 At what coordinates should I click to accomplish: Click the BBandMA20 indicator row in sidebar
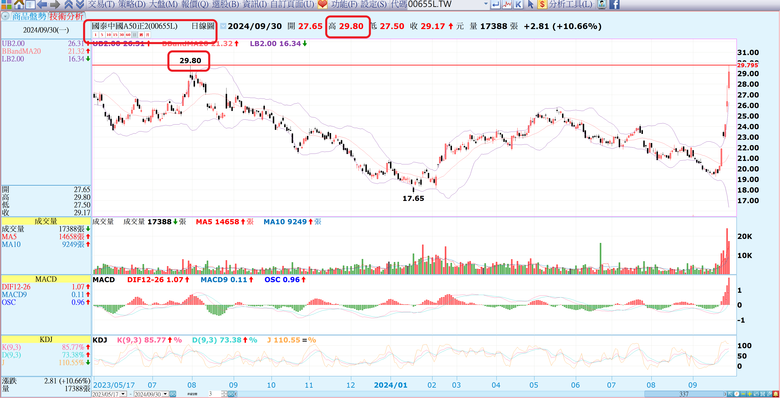click(45, 51)
